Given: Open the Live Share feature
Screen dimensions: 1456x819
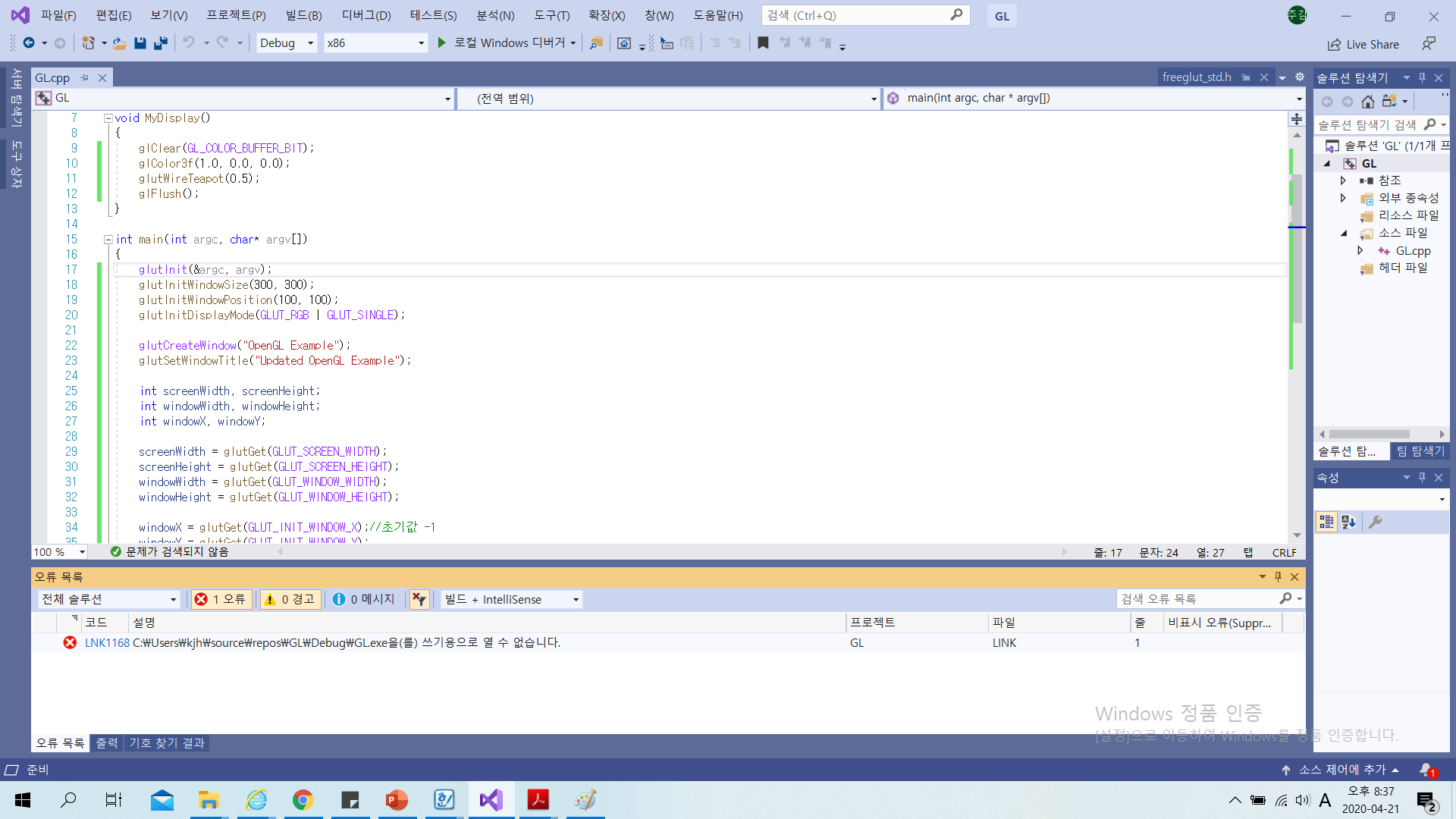Looking at the screenshot, I should 1363,45.
